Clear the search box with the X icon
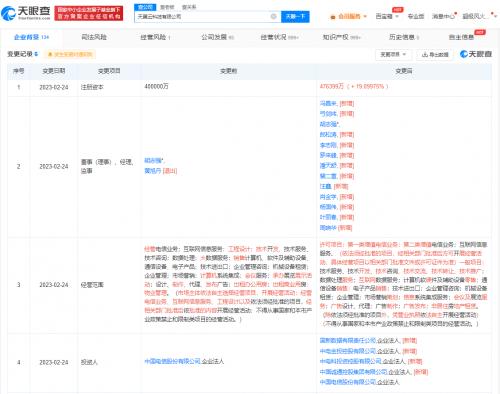The height and width of the screenshot is (394, 500). [273, 16]
